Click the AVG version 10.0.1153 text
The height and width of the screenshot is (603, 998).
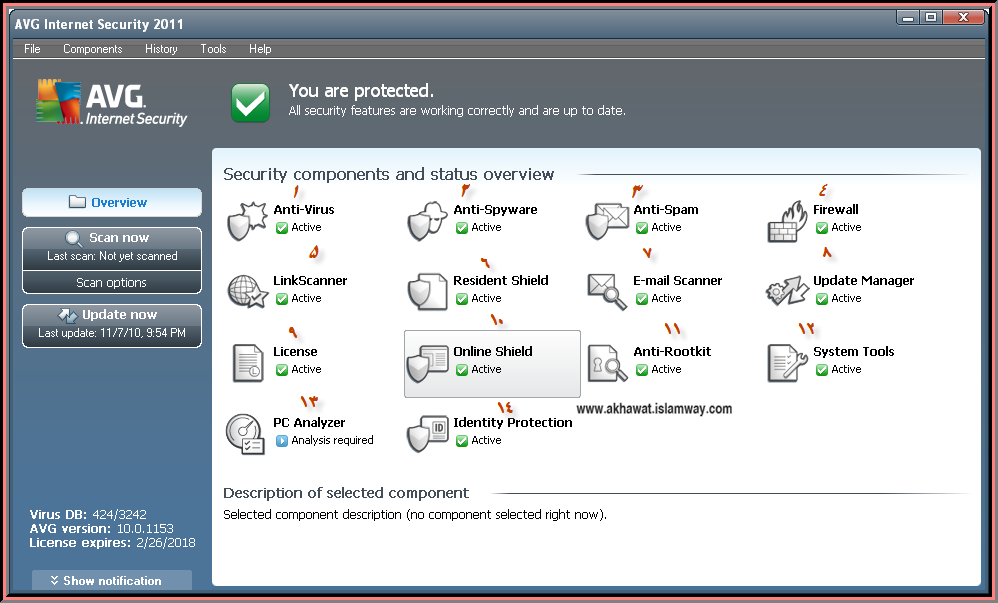101,529
